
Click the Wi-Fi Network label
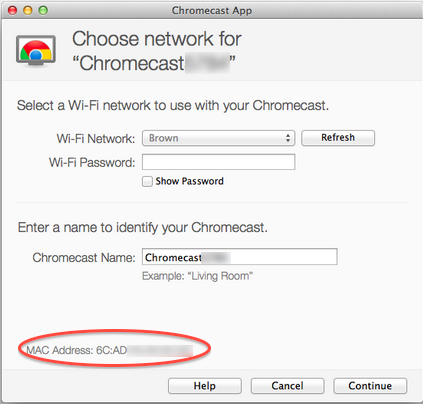click(x=96, y=138)
